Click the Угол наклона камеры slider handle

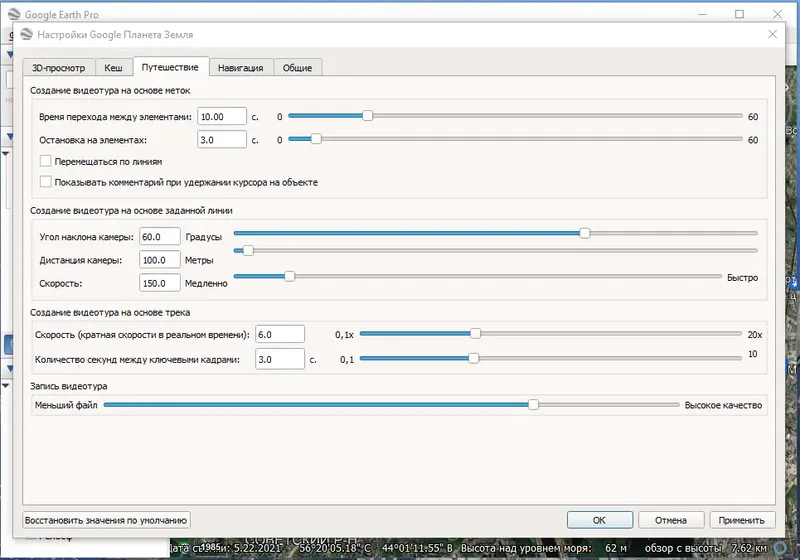585,233
